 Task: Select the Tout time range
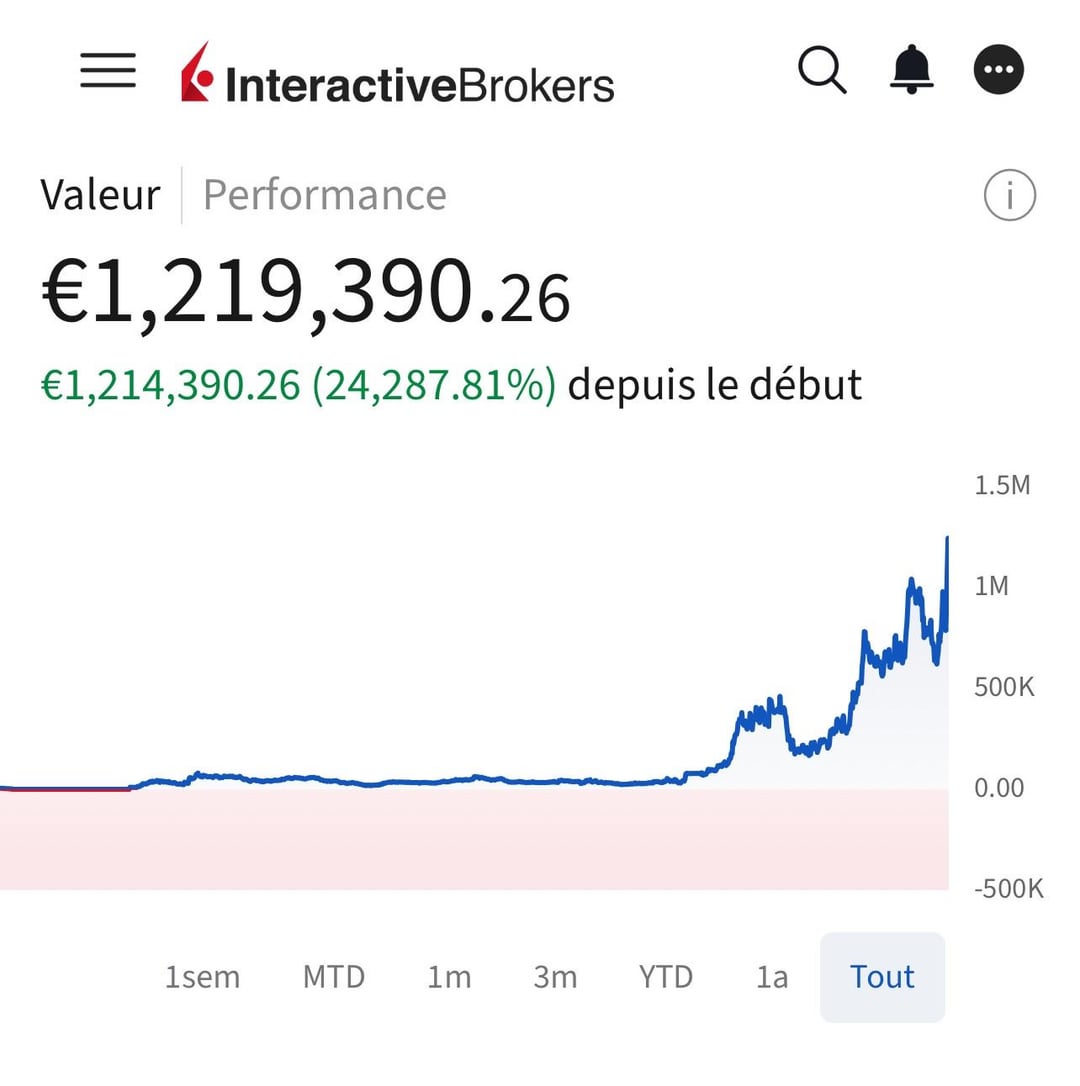tap(882, 977)
